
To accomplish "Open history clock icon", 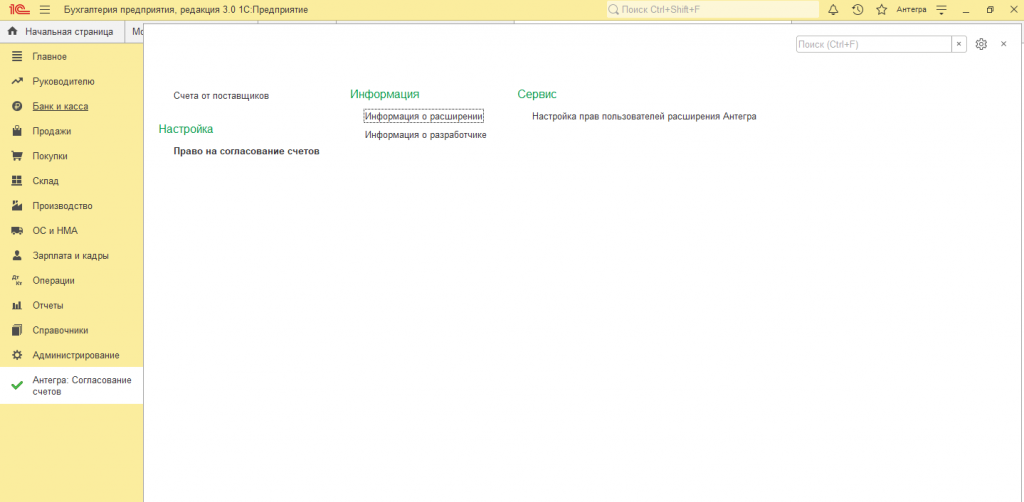I will point(857,10).
